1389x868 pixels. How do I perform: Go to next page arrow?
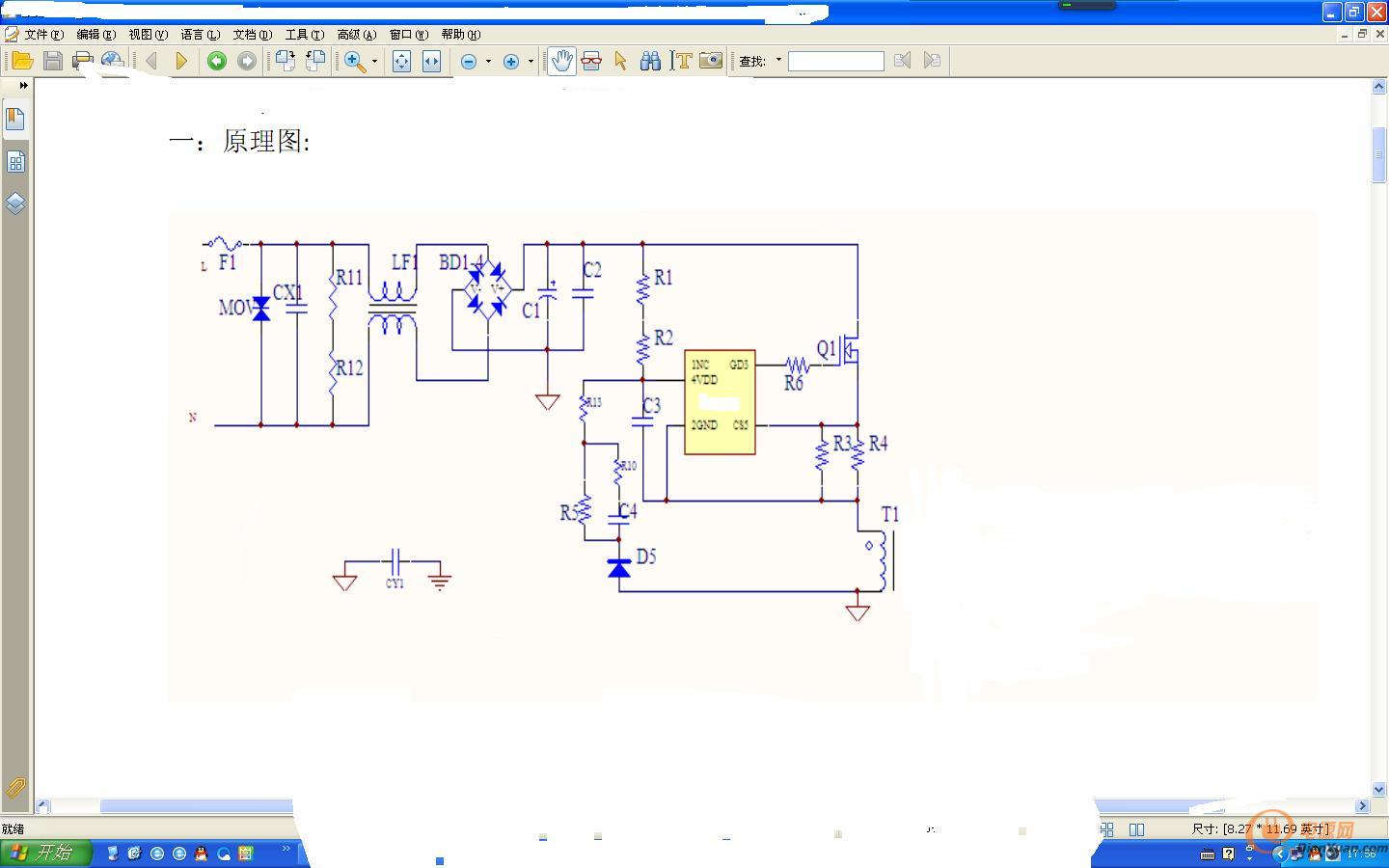point(180,61)
